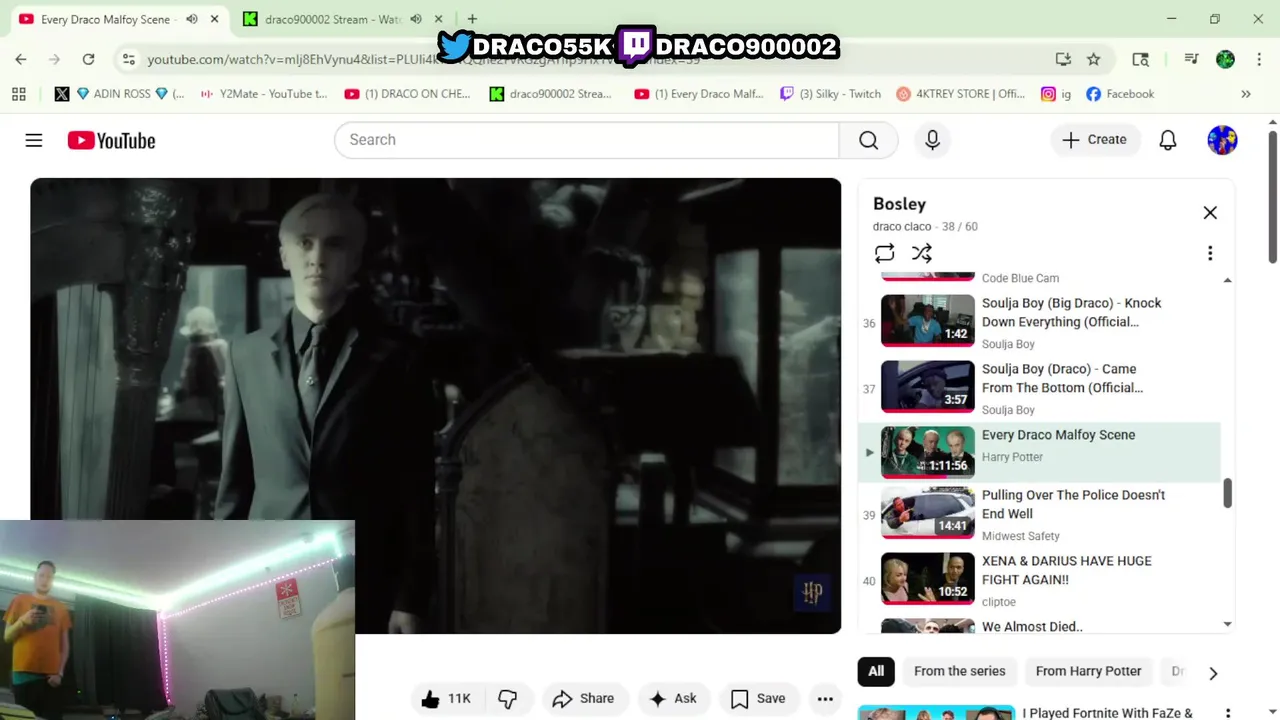Open XENA & DARIUS HAVE HUGE FIGHT AGAIN video
The height and width of the screenshot is (720, 1280).
(1067, 570)
